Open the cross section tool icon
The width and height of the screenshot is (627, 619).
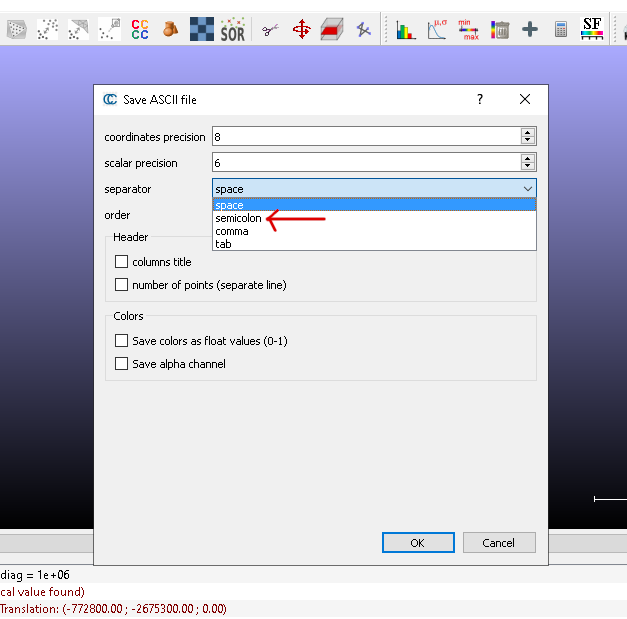coord(332,29)
